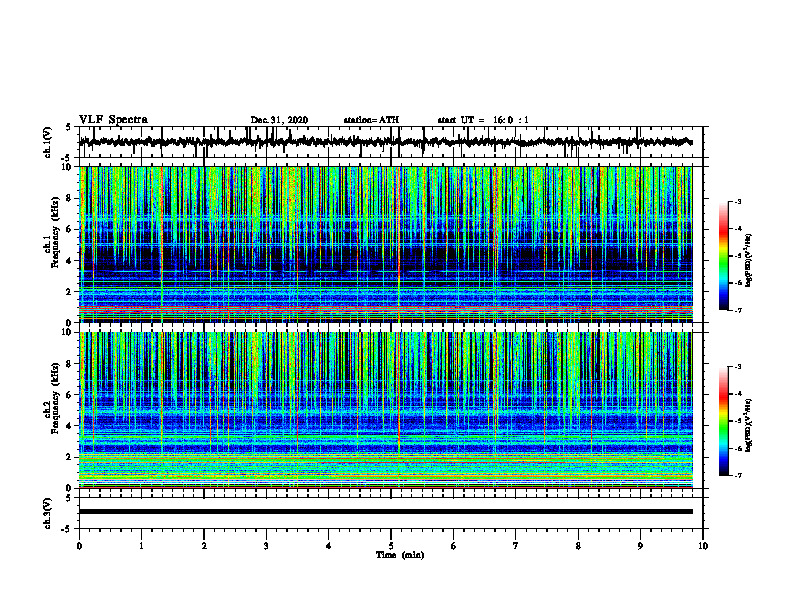Click the ch.1 waveform trace panel

tap(391, 142)
